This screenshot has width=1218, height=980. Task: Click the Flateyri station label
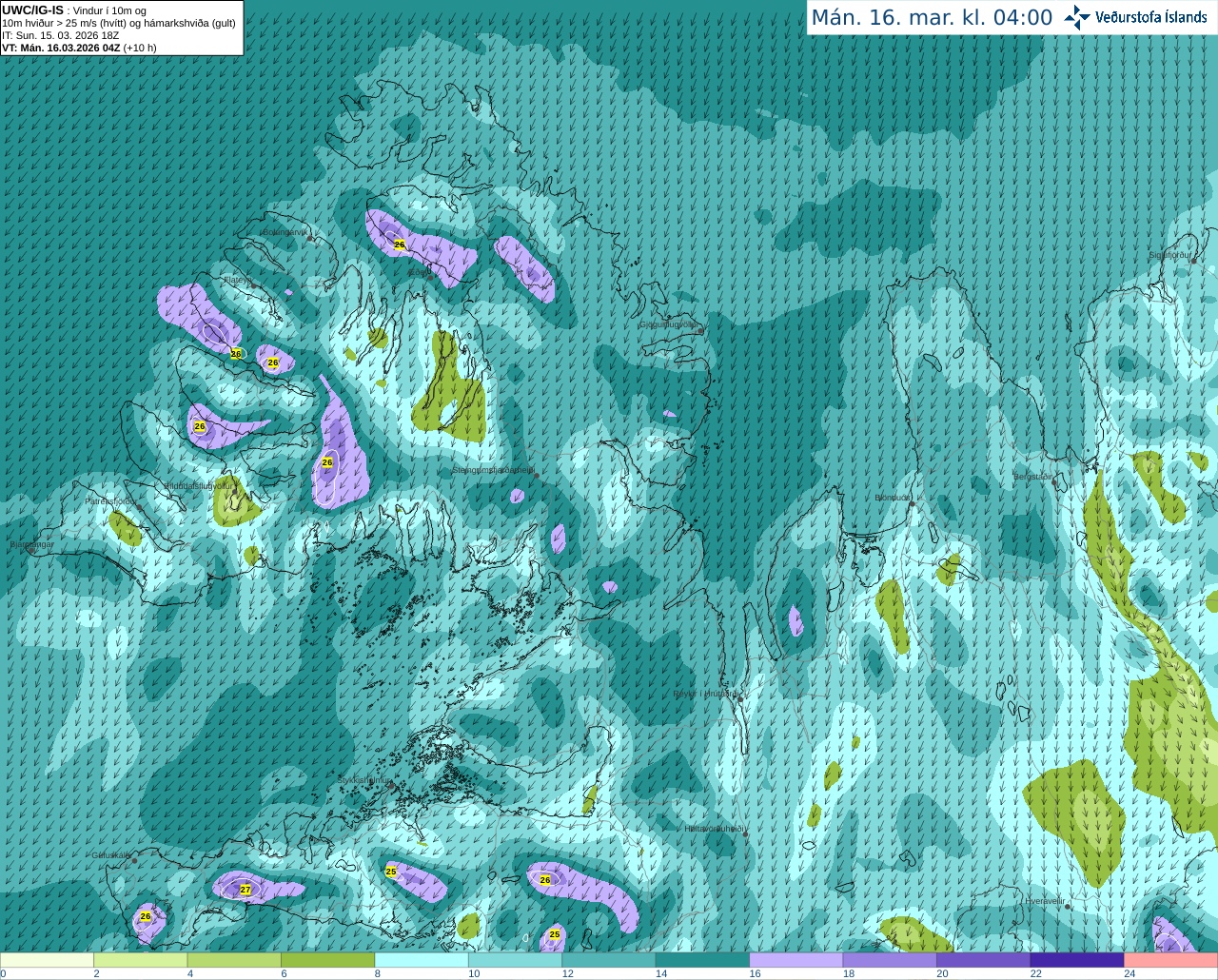point(237,280)
